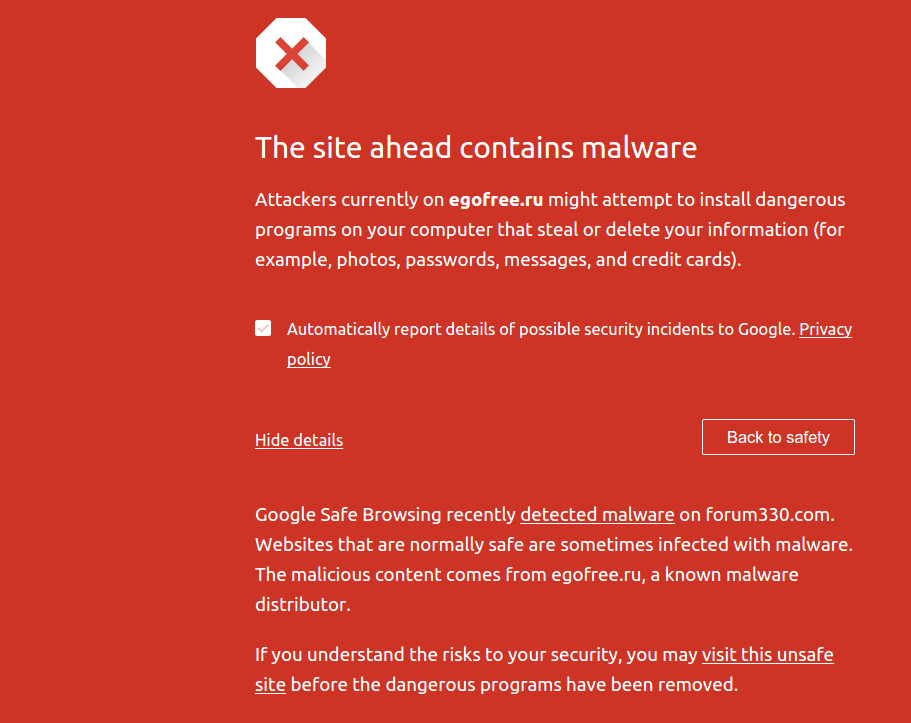Click the phrase and credit cards
The image size is (911, 723).
[x=668, y=260]
